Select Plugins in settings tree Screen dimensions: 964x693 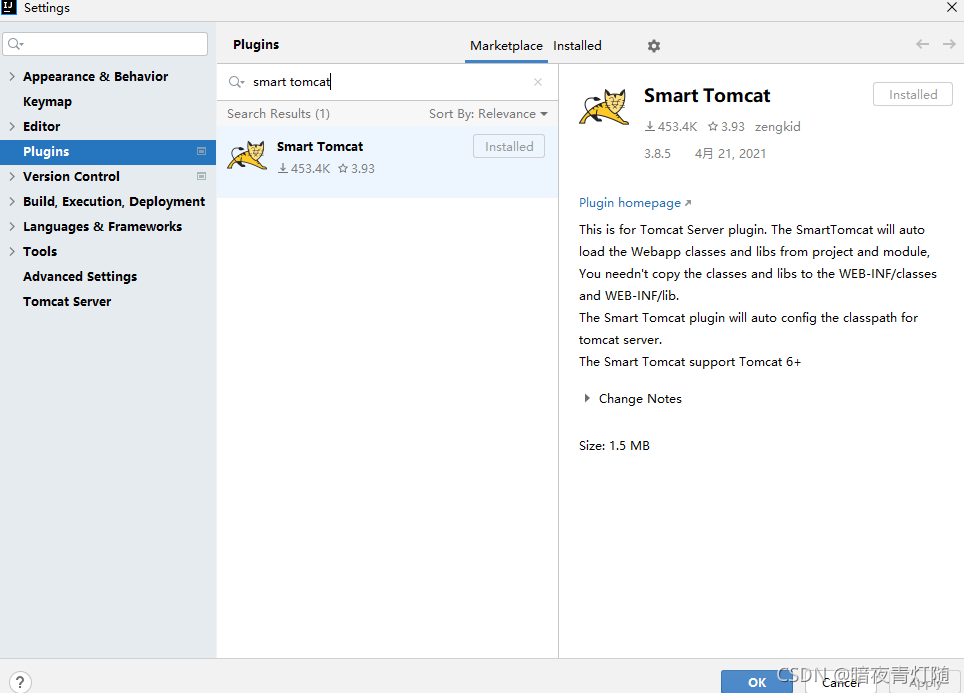pyautogui.click(x=108, y=151)
